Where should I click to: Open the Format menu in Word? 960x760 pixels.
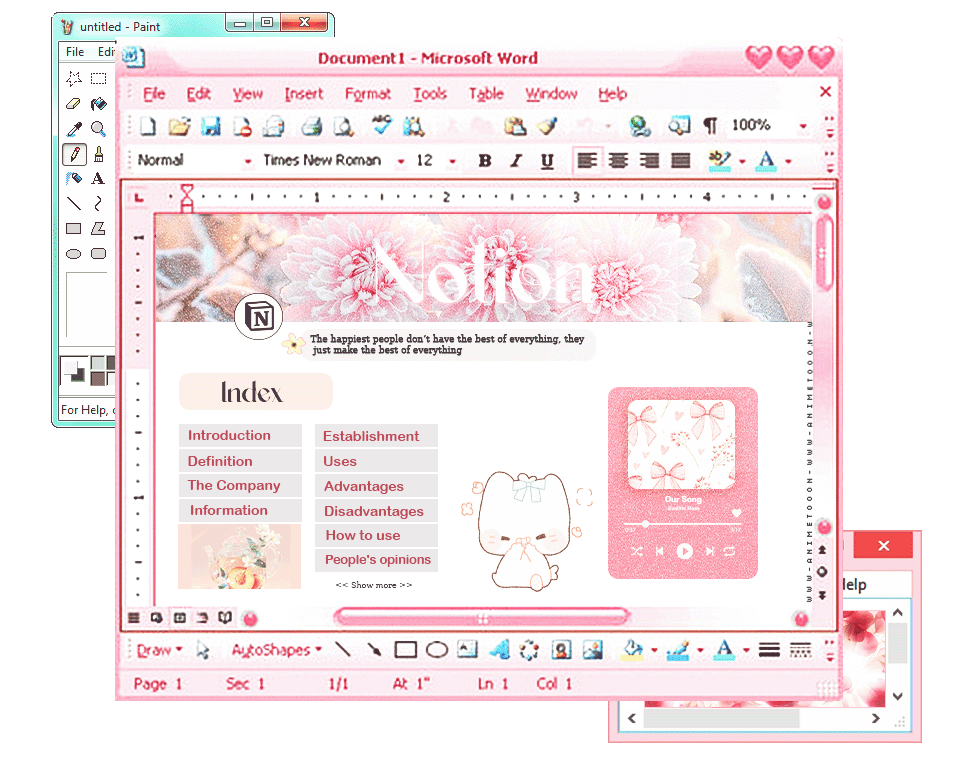tap(367, 94)
